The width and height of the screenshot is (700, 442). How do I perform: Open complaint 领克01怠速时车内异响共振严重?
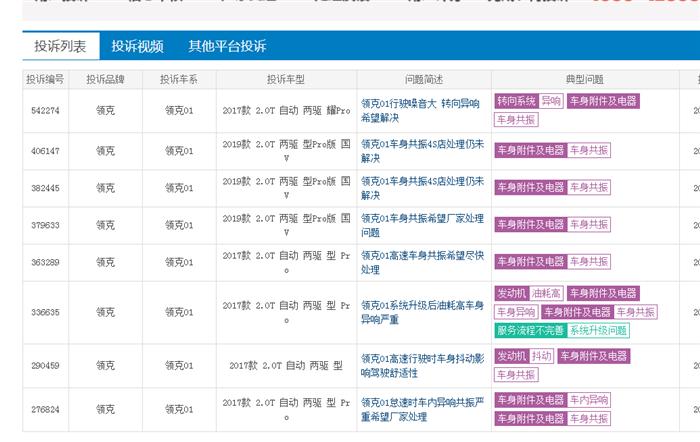pos(422,409)
